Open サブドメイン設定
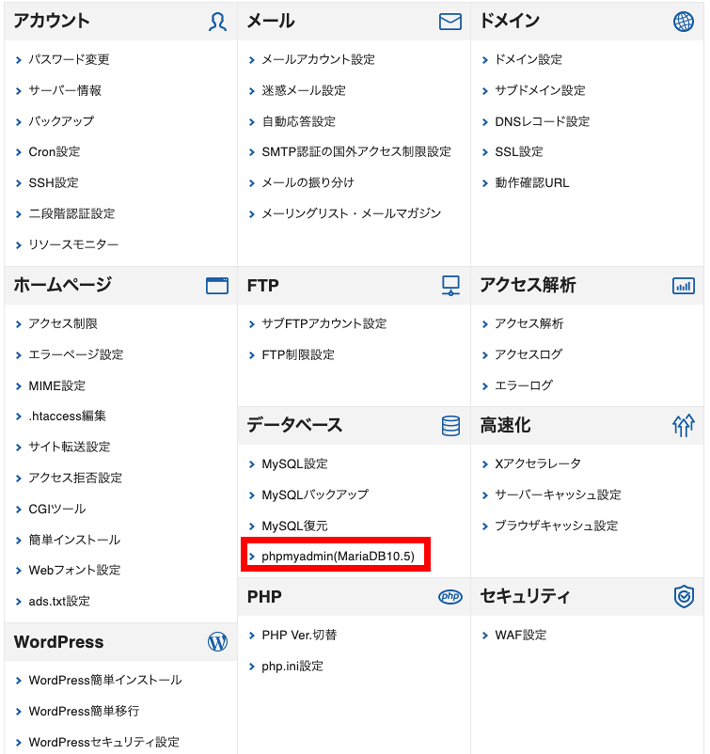Image resolution: width=710 pixels, height=754 pixels. pos(540,90)
